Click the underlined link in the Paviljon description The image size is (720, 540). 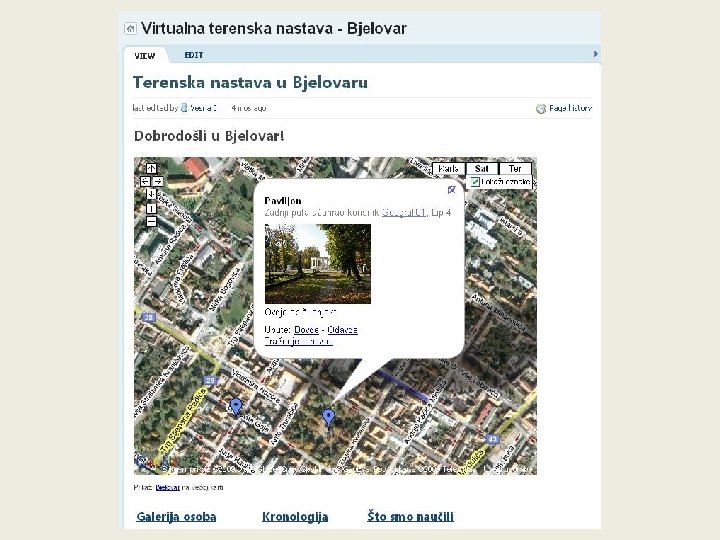(x=404, y=213)
